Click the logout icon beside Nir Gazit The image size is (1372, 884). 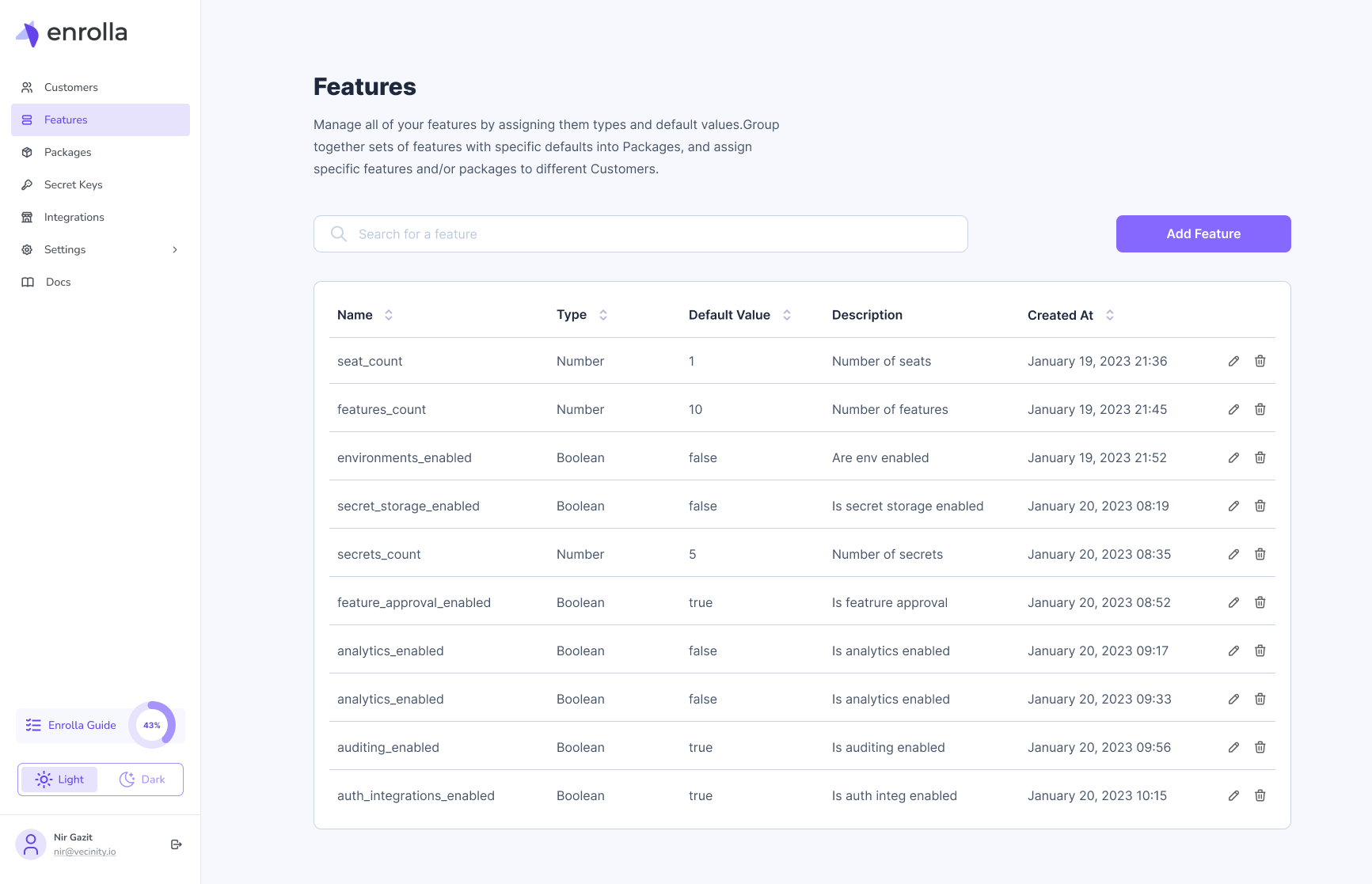[177, 844]
